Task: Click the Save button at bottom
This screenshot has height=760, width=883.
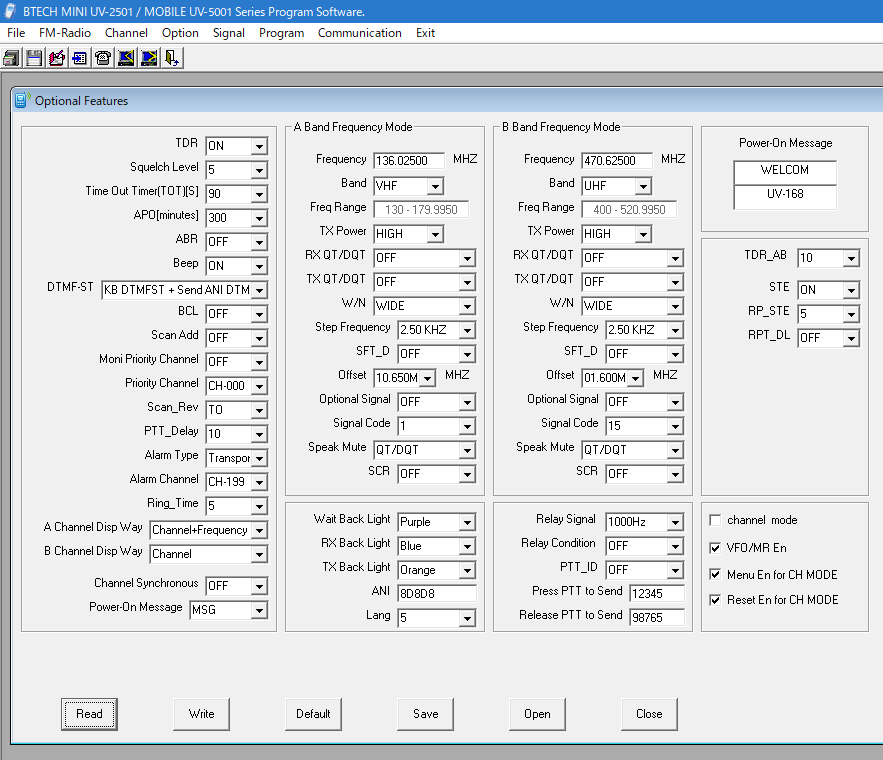Action: (x=425, y=714)
